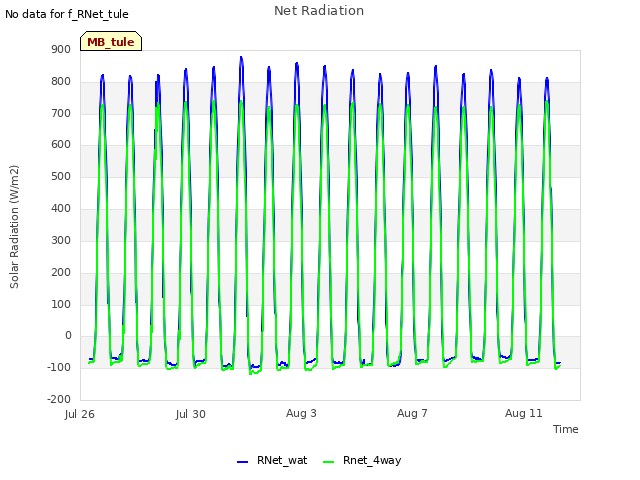Click the -200 y-axis tick label

point(59,399)
